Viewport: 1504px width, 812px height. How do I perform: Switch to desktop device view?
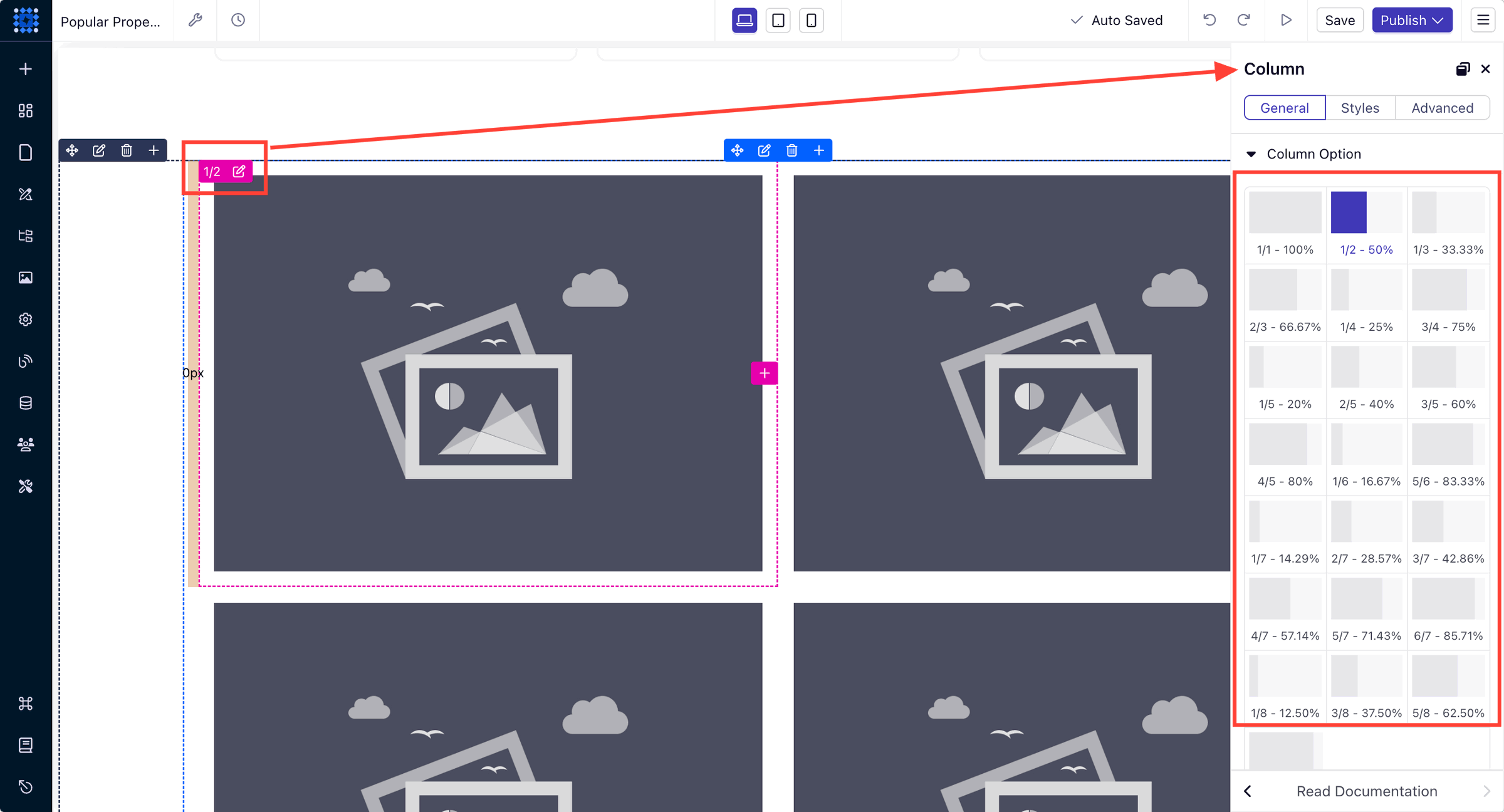tap(744, 20)
